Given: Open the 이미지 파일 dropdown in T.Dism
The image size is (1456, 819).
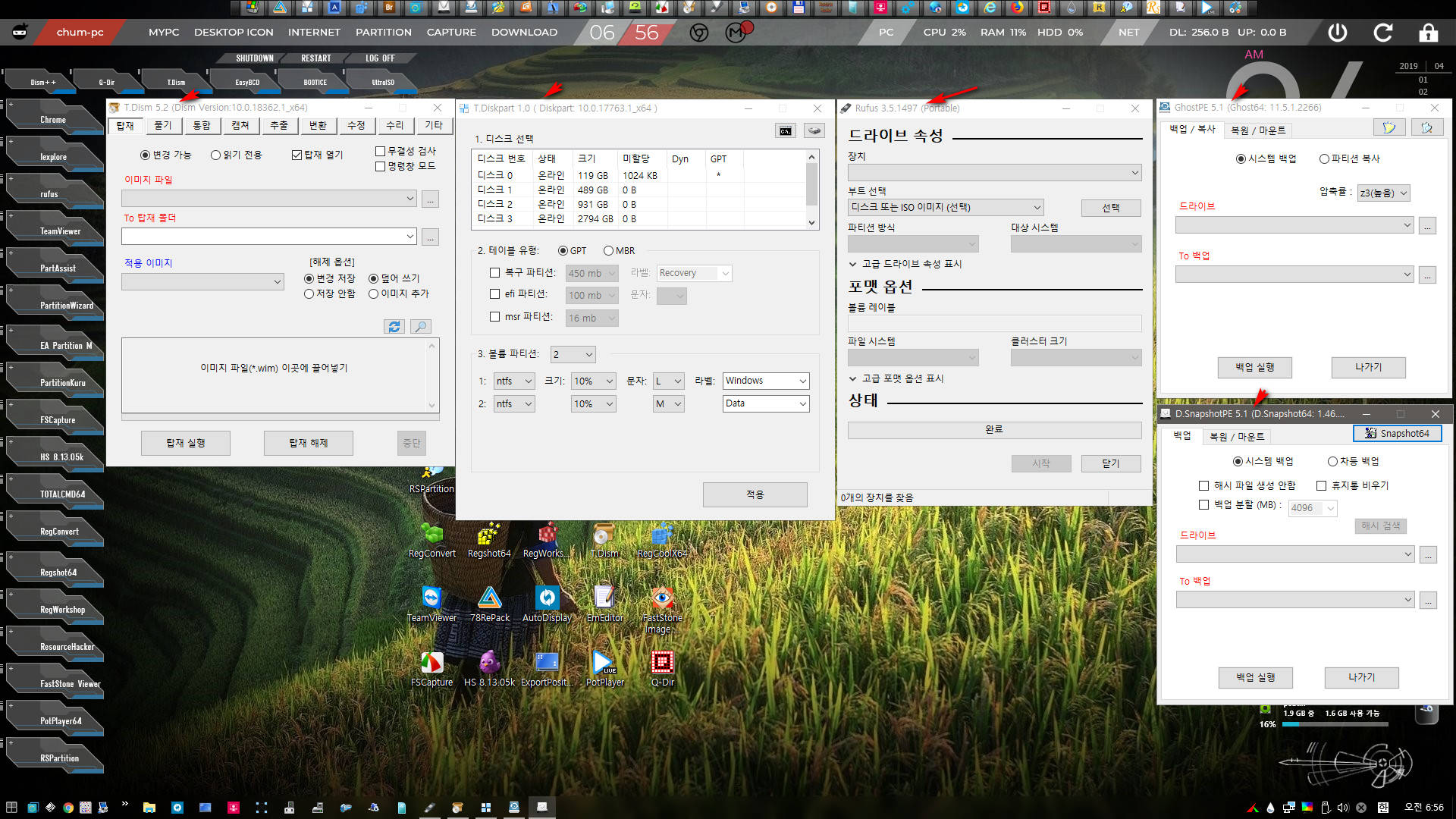Looking at the screenshot, I should pyautogui.click(x=269, y=199).
